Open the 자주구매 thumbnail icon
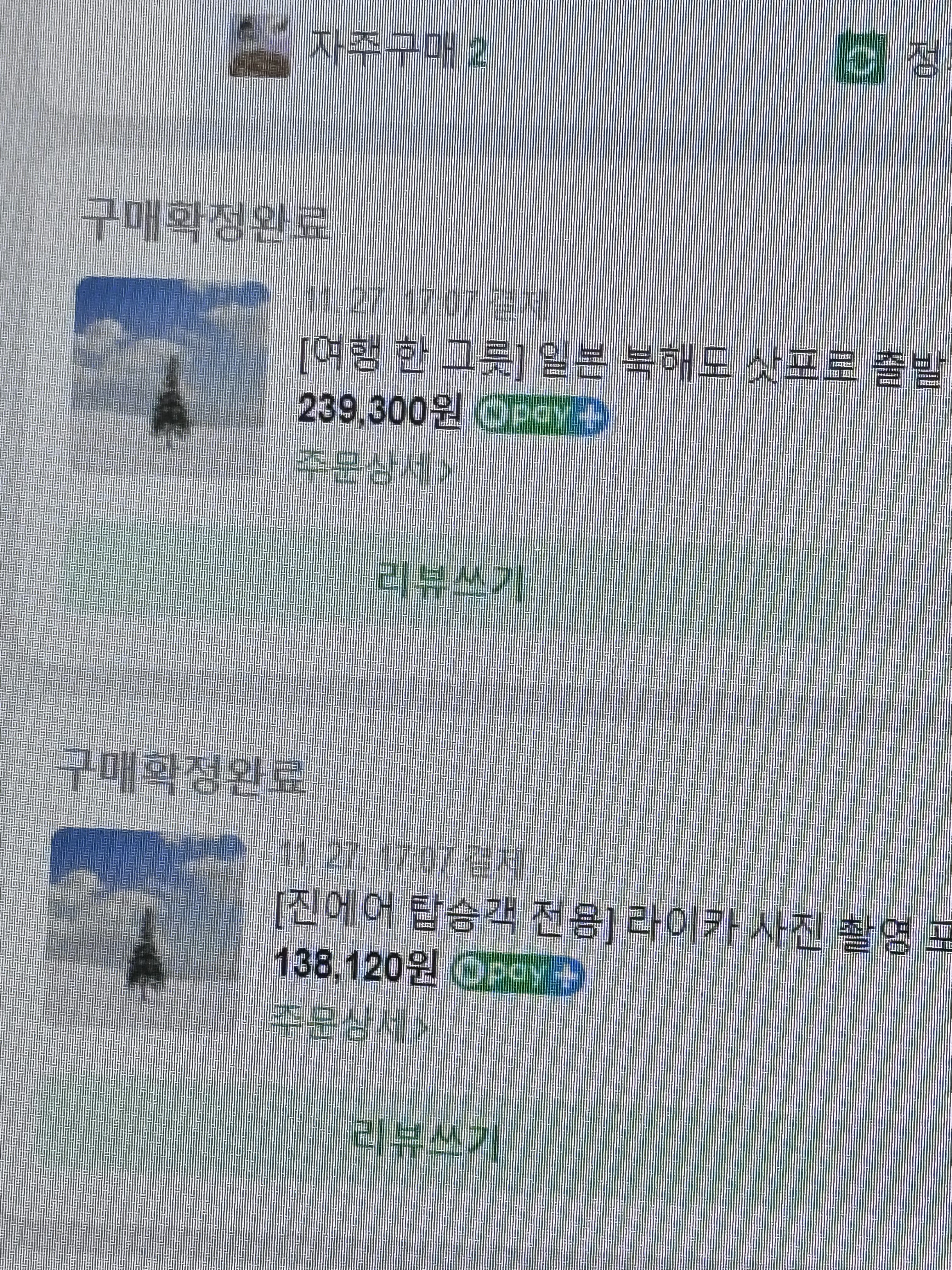 click(x=259, y=47)
